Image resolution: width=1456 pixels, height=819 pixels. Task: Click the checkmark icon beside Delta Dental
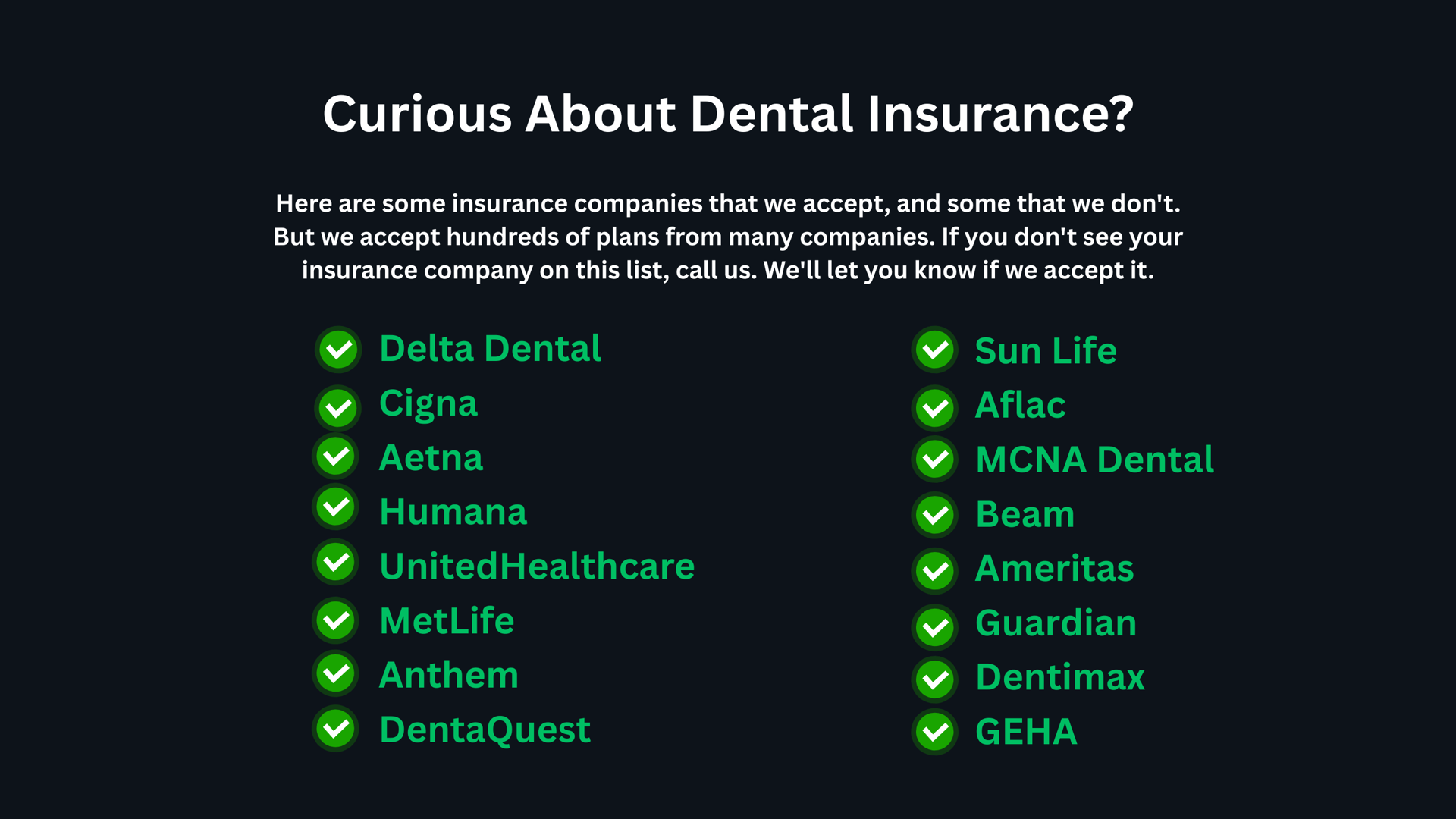(x=338, y=350)
